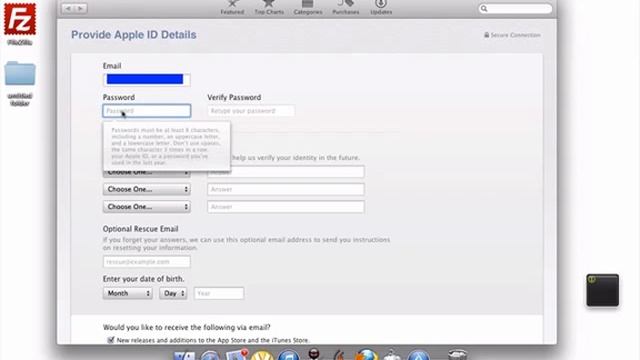Click the Optional Rescue Email label
This screenshot has width=640, height=360.
(140, 229)
